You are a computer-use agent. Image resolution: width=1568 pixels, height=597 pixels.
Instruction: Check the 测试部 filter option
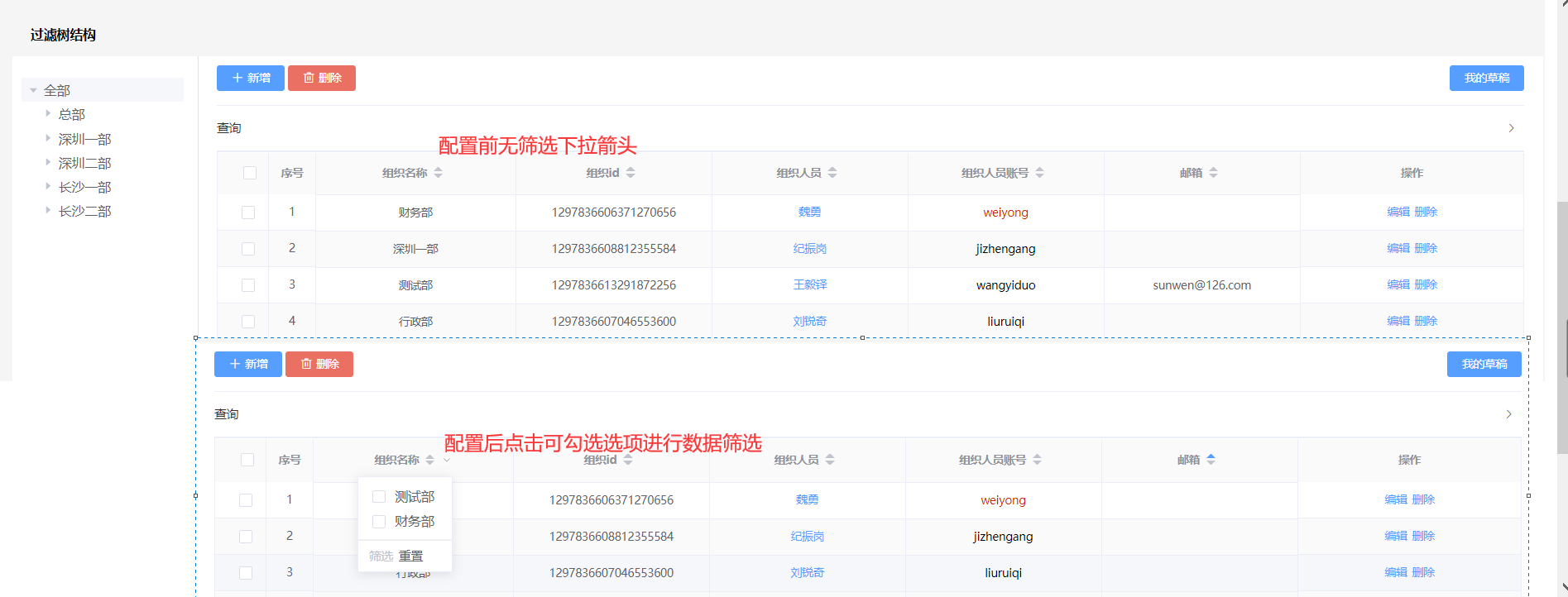pos(379,497)
